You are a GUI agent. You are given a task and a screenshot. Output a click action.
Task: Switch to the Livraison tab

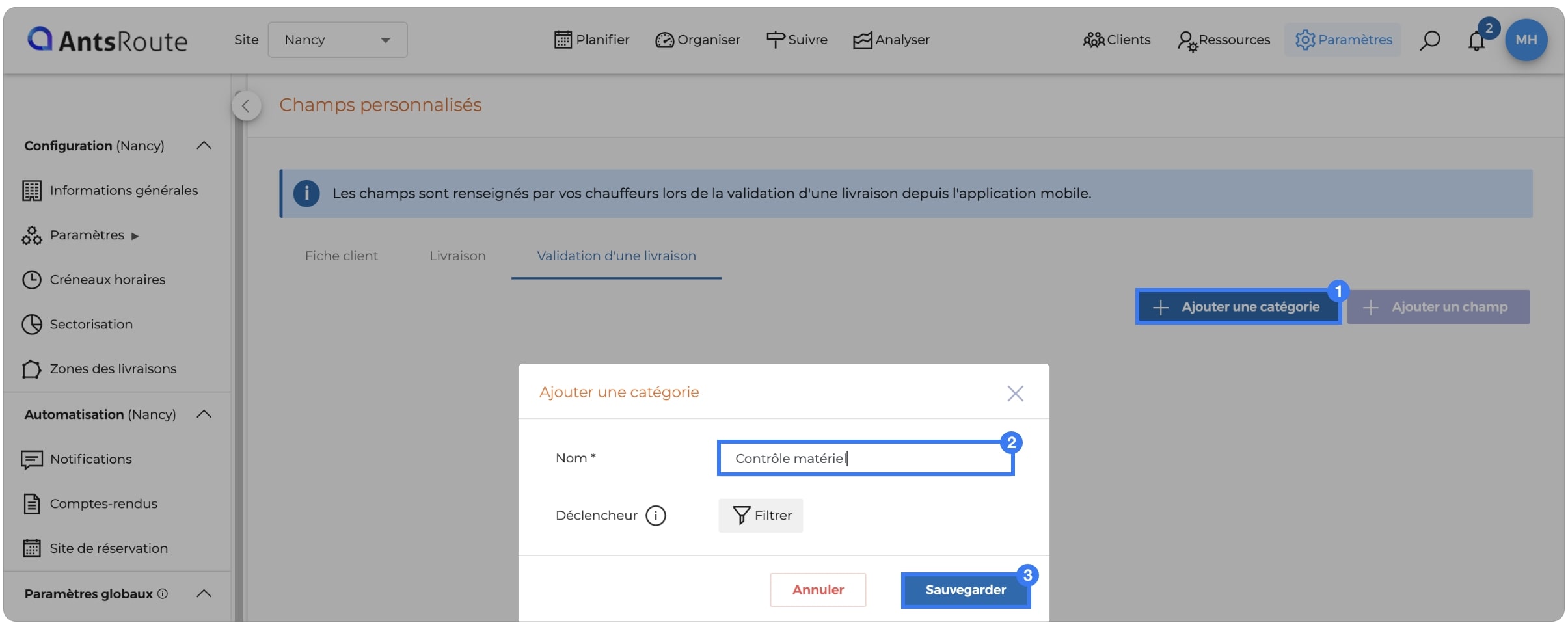tap(457, 256)
